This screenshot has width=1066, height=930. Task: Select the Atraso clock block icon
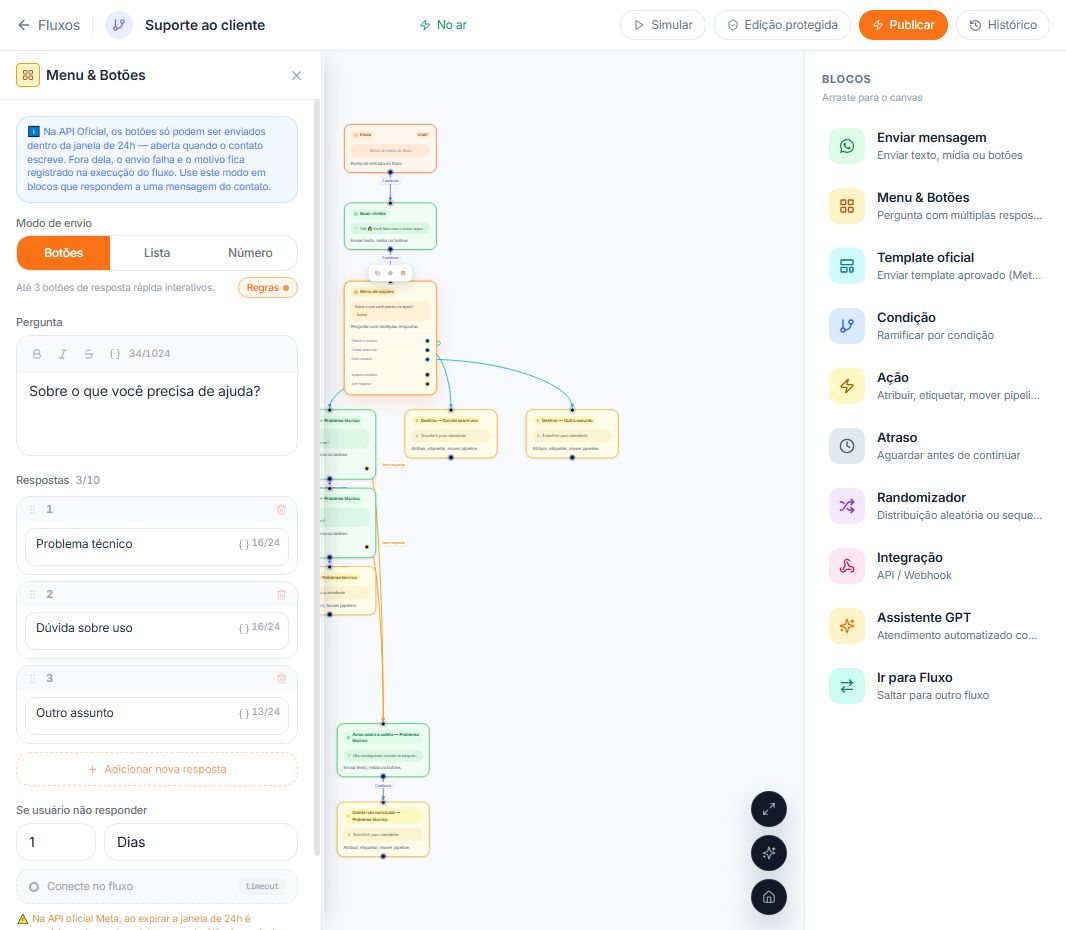[847, 446]
